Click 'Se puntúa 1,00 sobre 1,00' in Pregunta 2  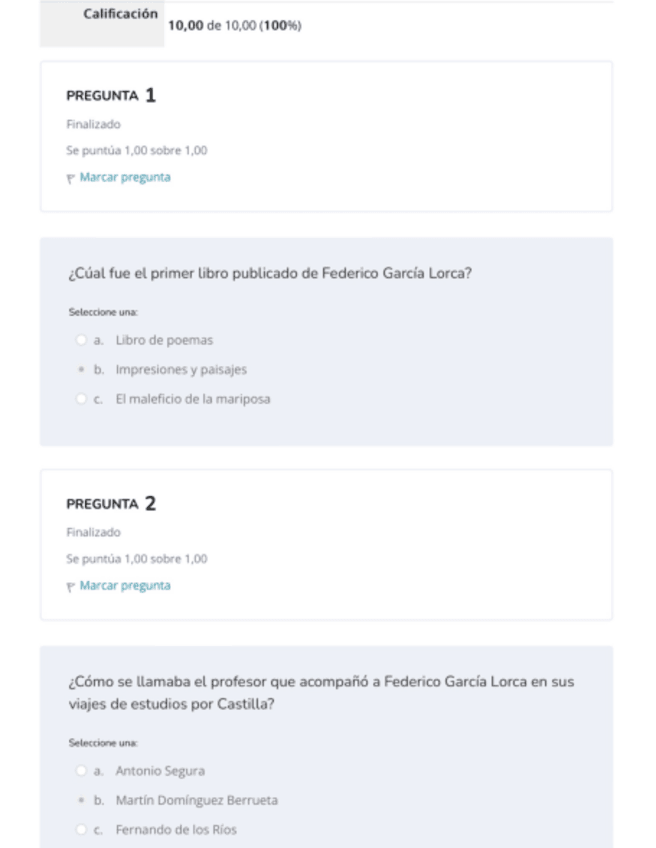[x=137, y=559]
